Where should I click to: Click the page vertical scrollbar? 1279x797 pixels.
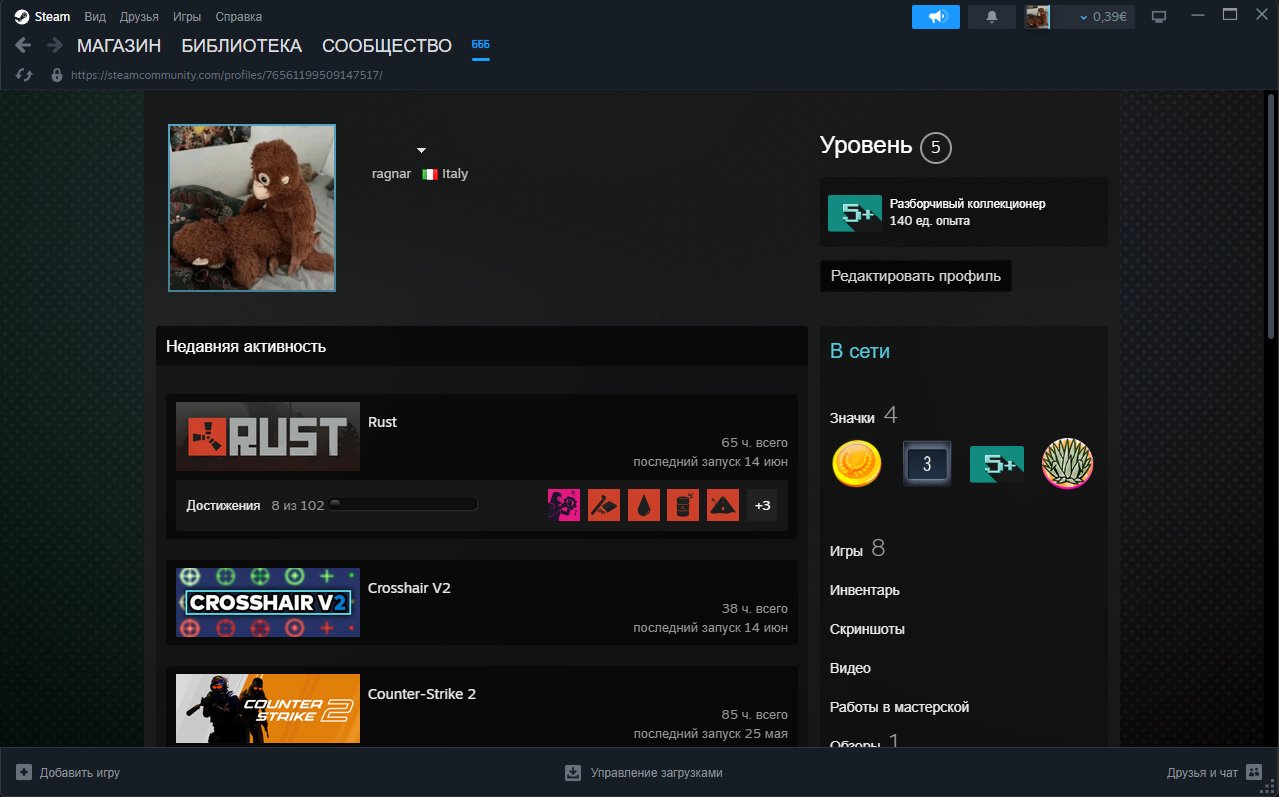click(x=1272, y=215)
